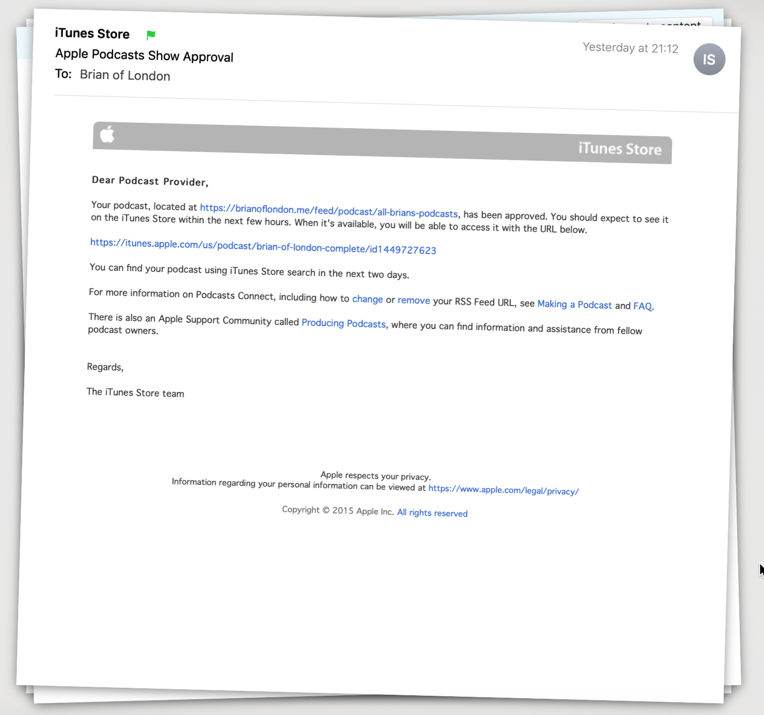Click 'Copyright © 2015 Apple Inc.' text
764x715 pixels.
pyautogui.click(x=338, y=510)
